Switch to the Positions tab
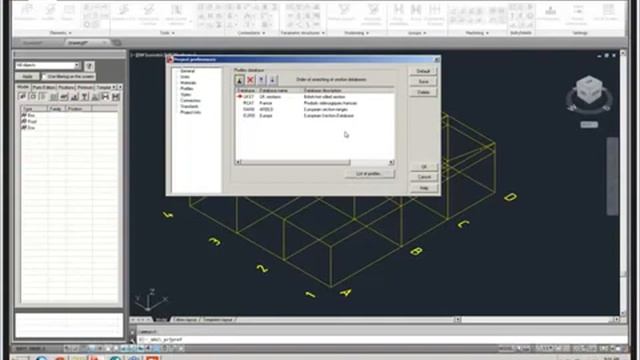Screen dimensions: 640x360 coord(66,87)
